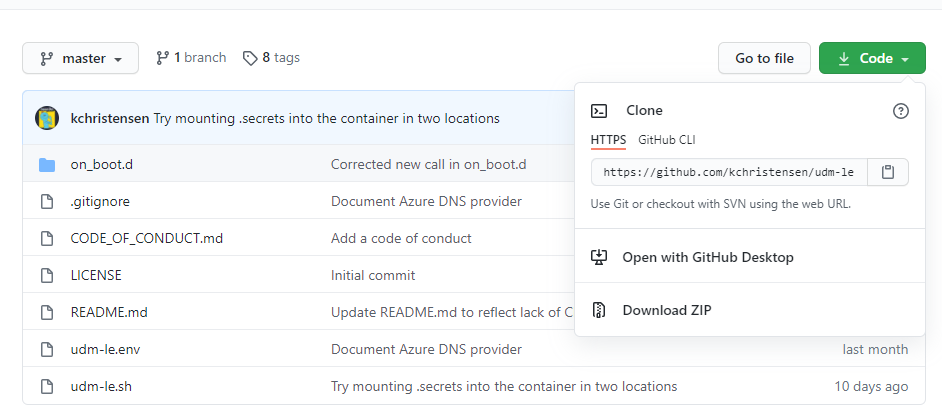Open the 'Corrected new call in on_boot.d' commit
This screenshot has width=942, height=413.
428,165
